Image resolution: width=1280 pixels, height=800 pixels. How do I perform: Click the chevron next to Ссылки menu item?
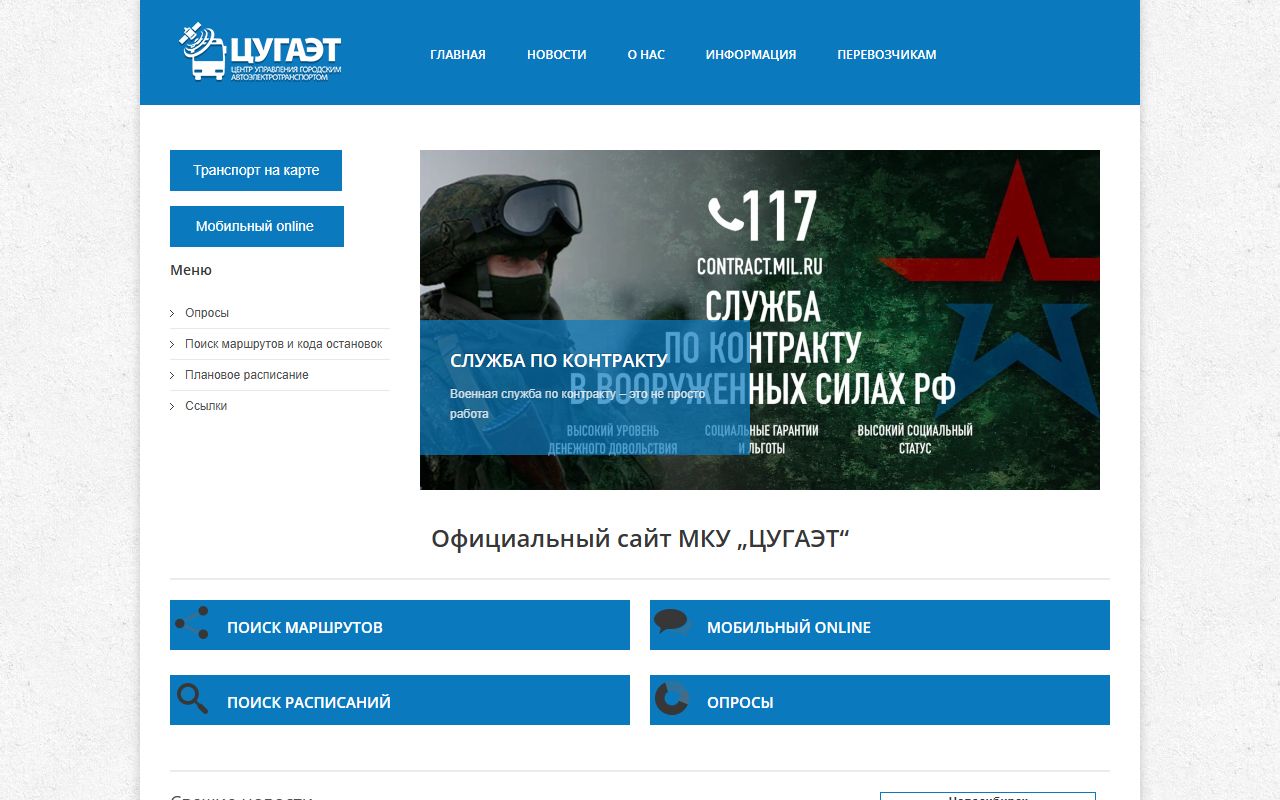(x=172, y=407)
